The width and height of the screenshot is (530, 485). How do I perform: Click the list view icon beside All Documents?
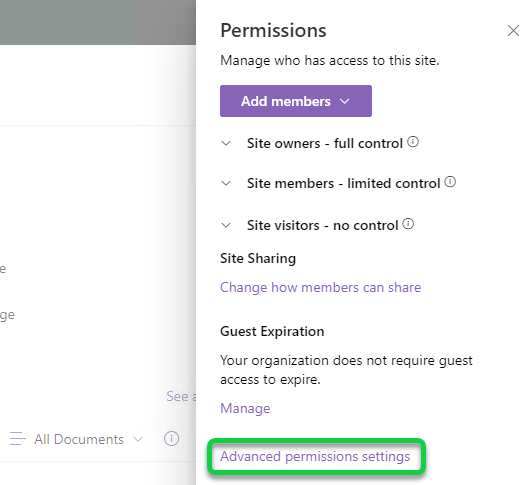click(x=18, y=439)
